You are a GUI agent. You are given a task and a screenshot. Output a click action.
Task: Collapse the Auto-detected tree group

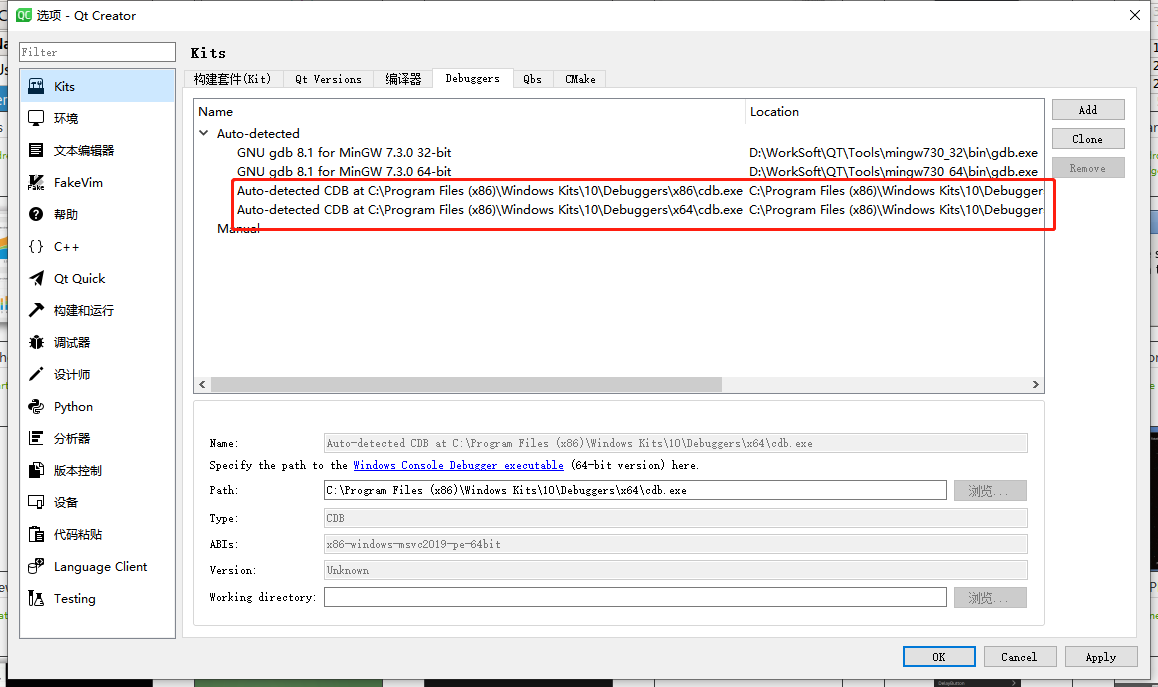204,134
